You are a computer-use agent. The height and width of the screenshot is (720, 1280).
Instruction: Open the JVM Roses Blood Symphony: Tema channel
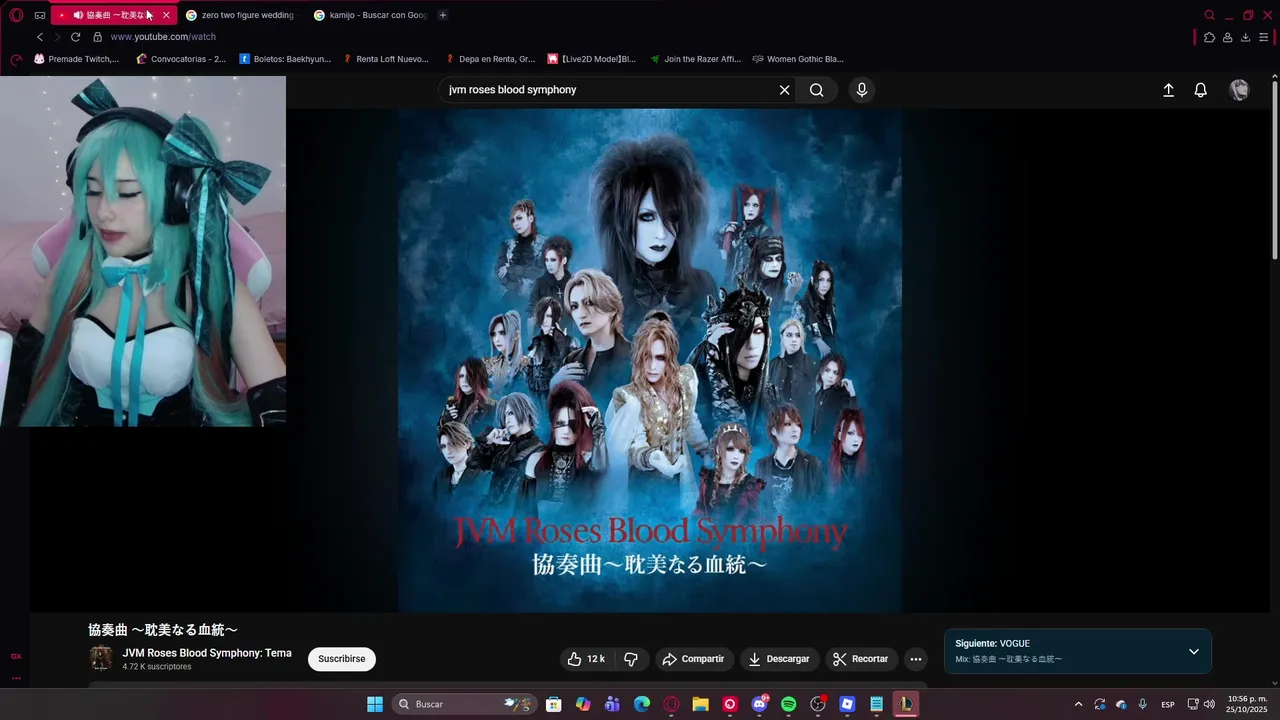click(x=207, y=653)
